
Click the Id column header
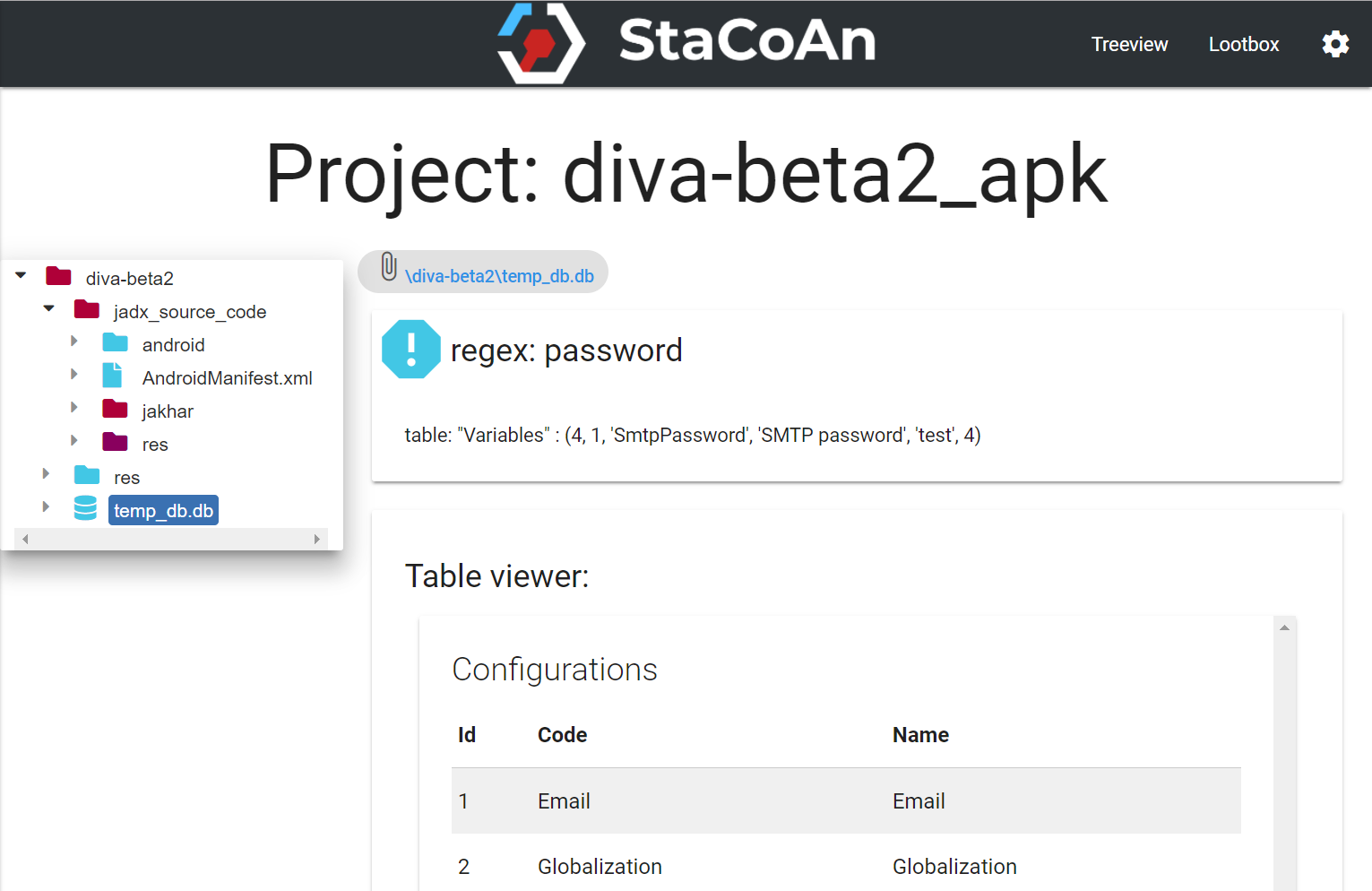[x=466, y=735]
